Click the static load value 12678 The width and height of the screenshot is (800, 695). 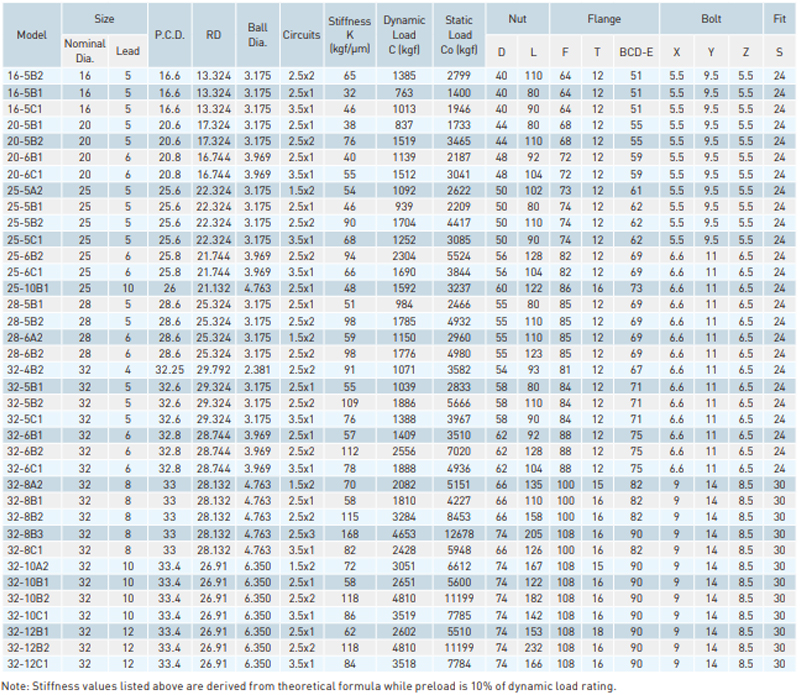(462, 535)
